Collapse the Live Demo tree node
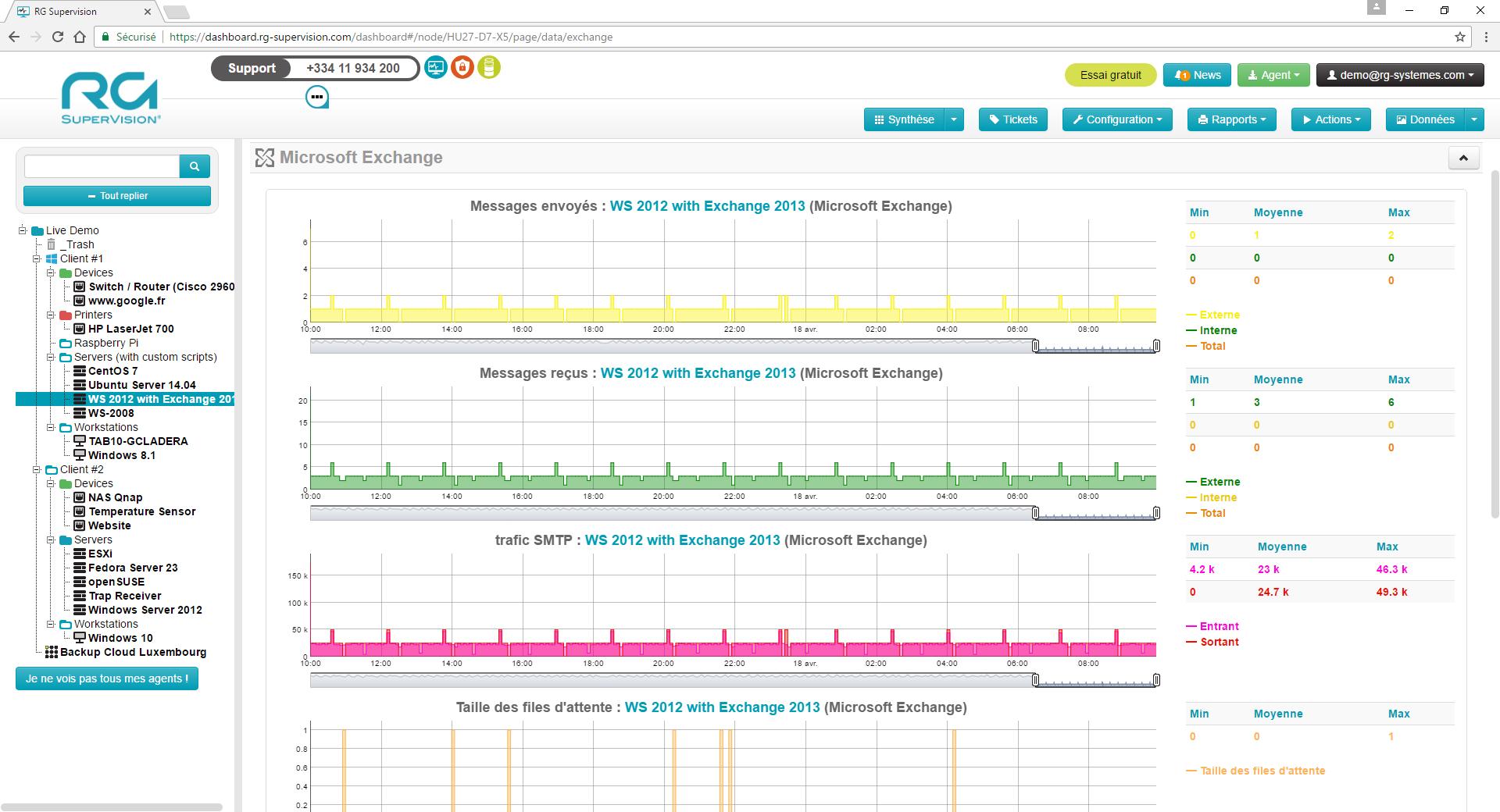This screenshot has width=1500, height=812. pos(23,230)
